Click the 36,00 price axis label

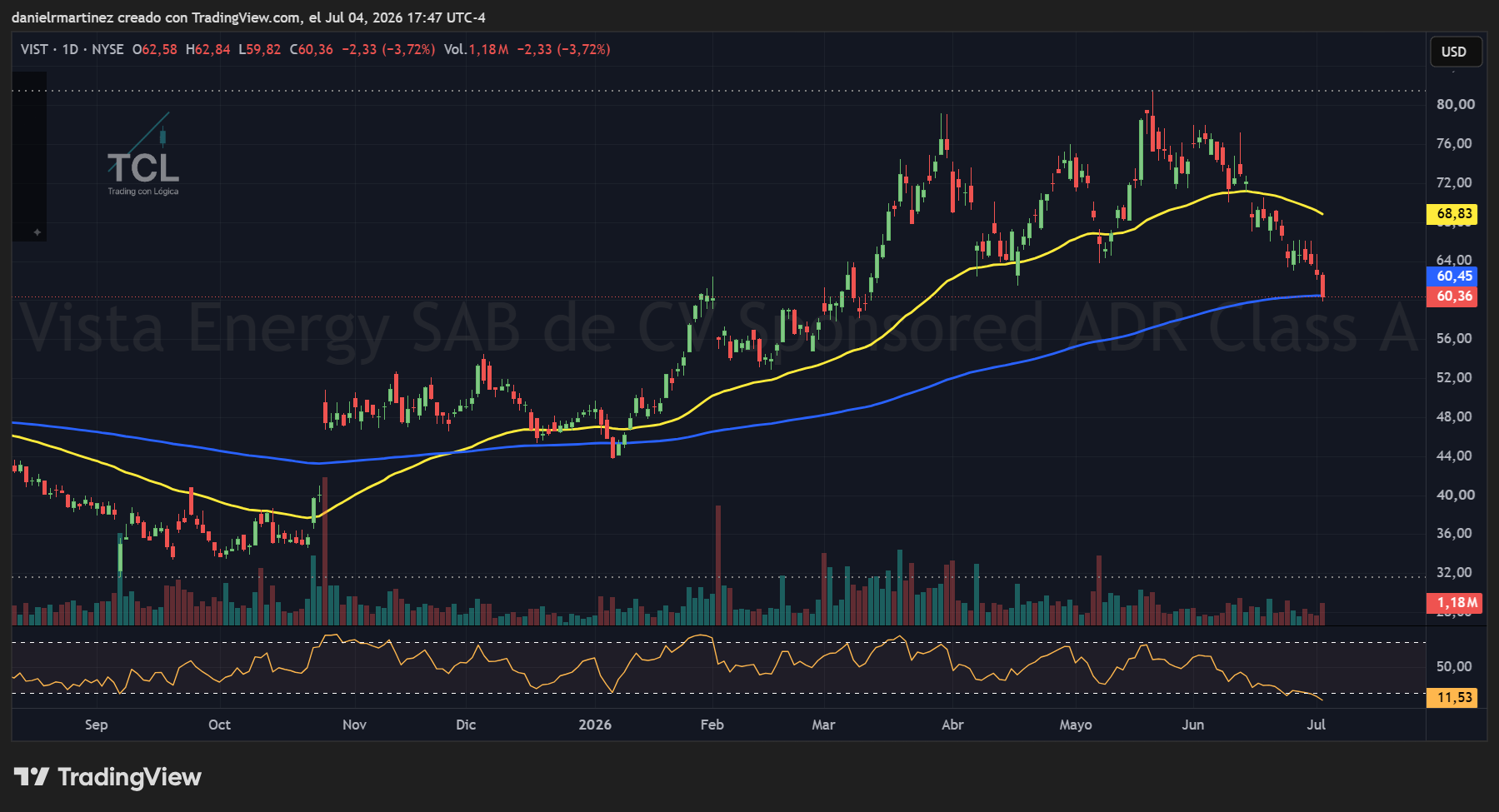tap(1455, 533)
